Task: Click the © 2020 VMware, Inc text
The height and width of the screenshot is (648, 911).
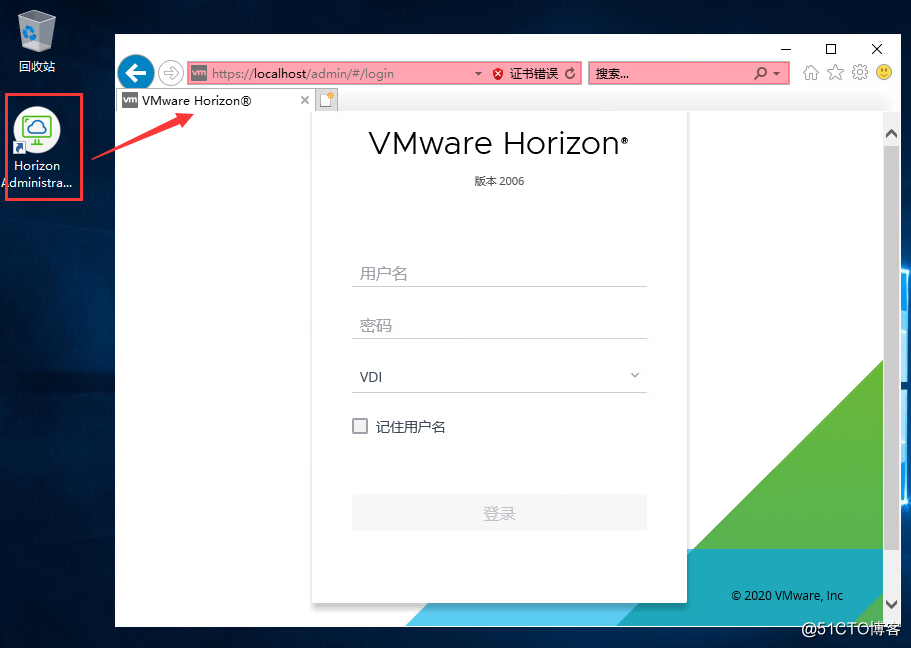Action: (787, 595)
